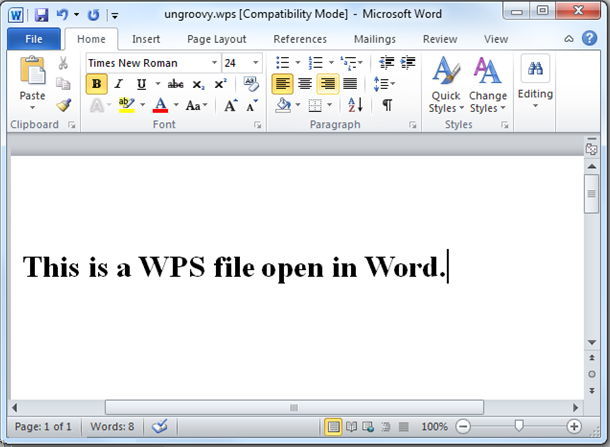Undo the last action
This screenshot has width=610, height=447.
[62, 15]
